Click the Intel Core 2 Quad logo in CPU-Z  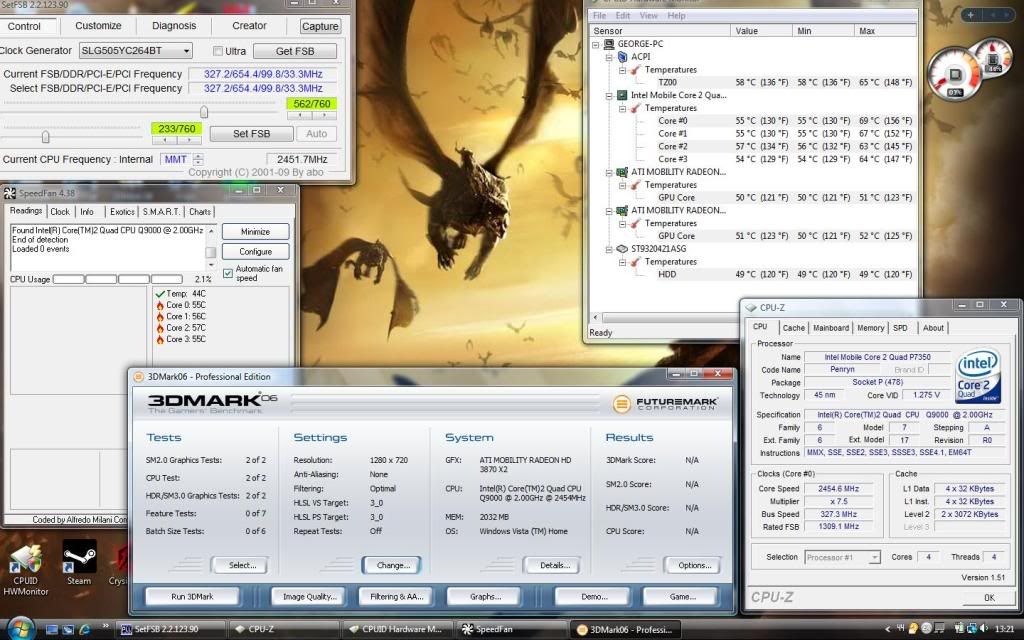tap(978, 375)
